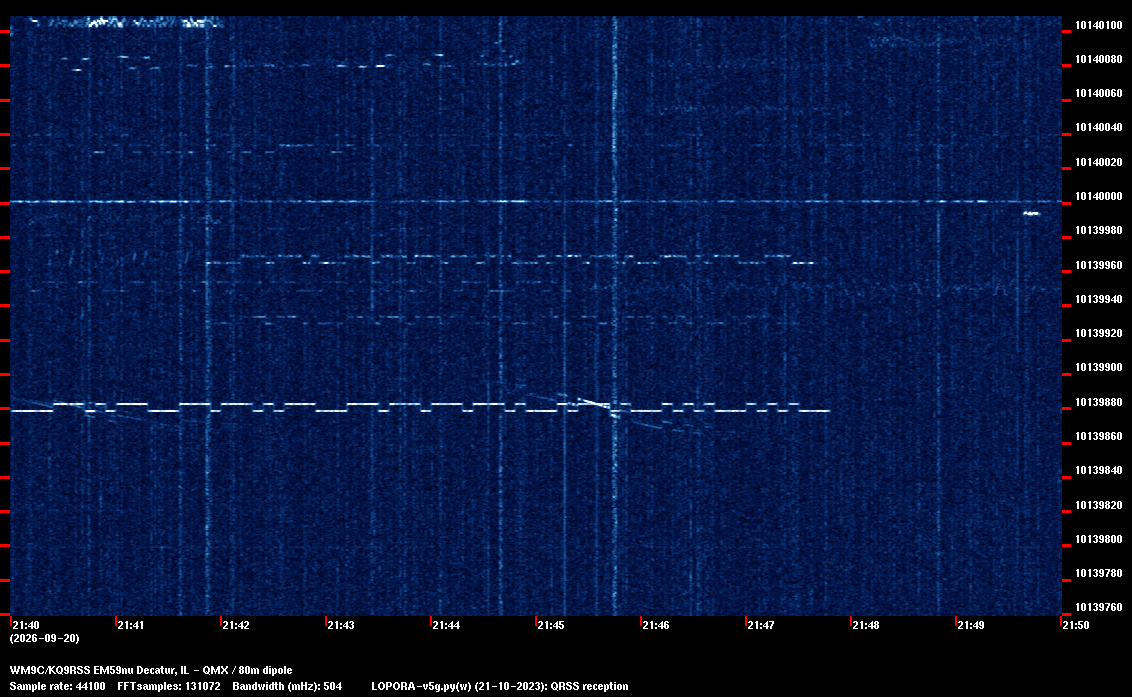The image size is (1132, 697).
Task: Click the FFTsamples: 131072 text
Action: tap(169, 686)
